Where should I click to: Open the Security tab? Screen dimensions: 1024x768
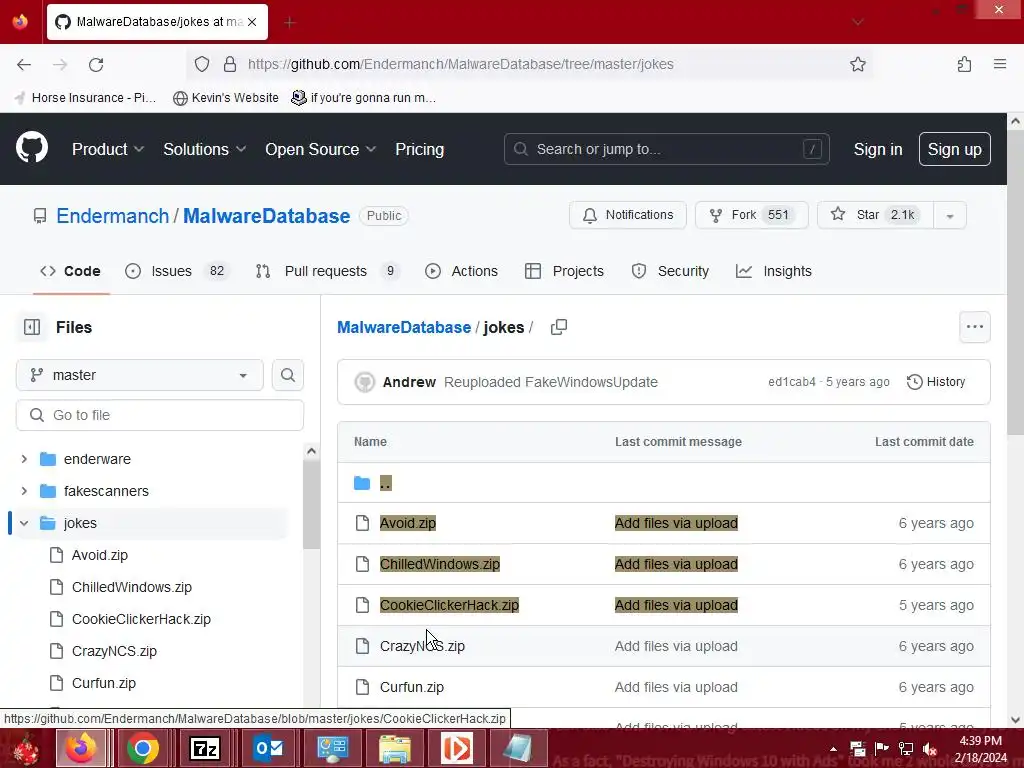[x=671, y=271]
